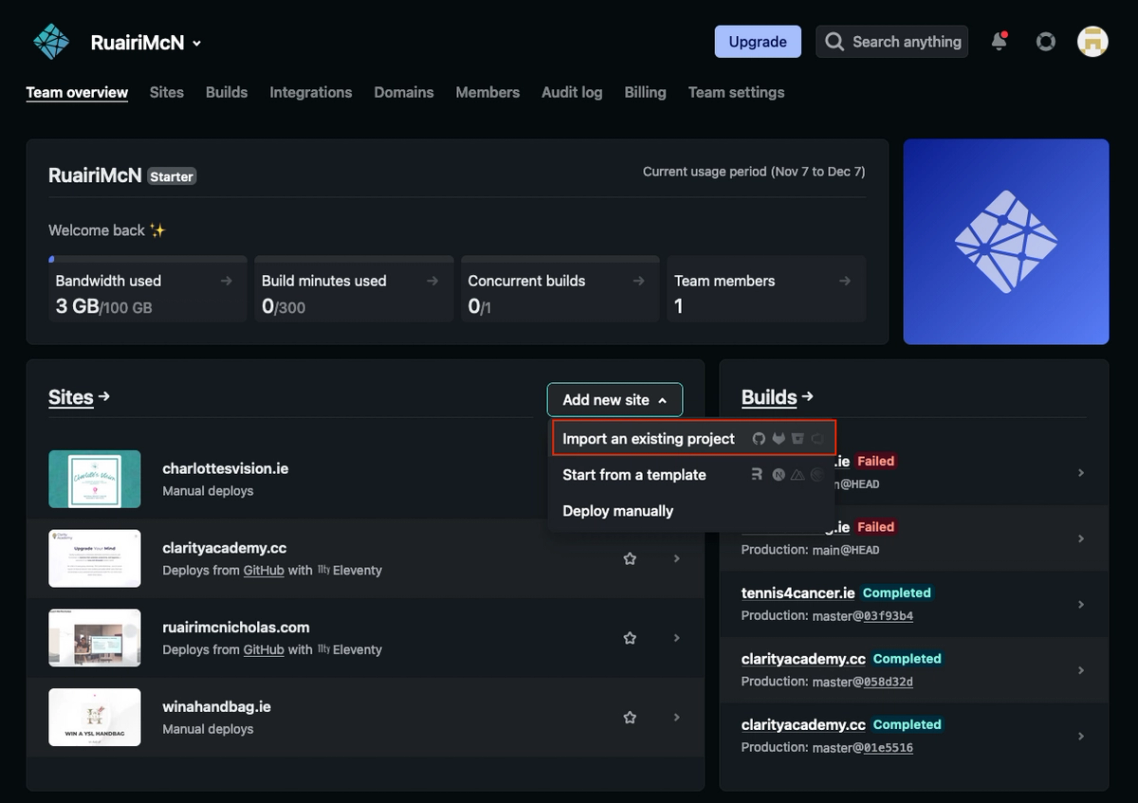Open the Sites heading link
Screen dimensions: 1138x803
(x=70, y=397)
